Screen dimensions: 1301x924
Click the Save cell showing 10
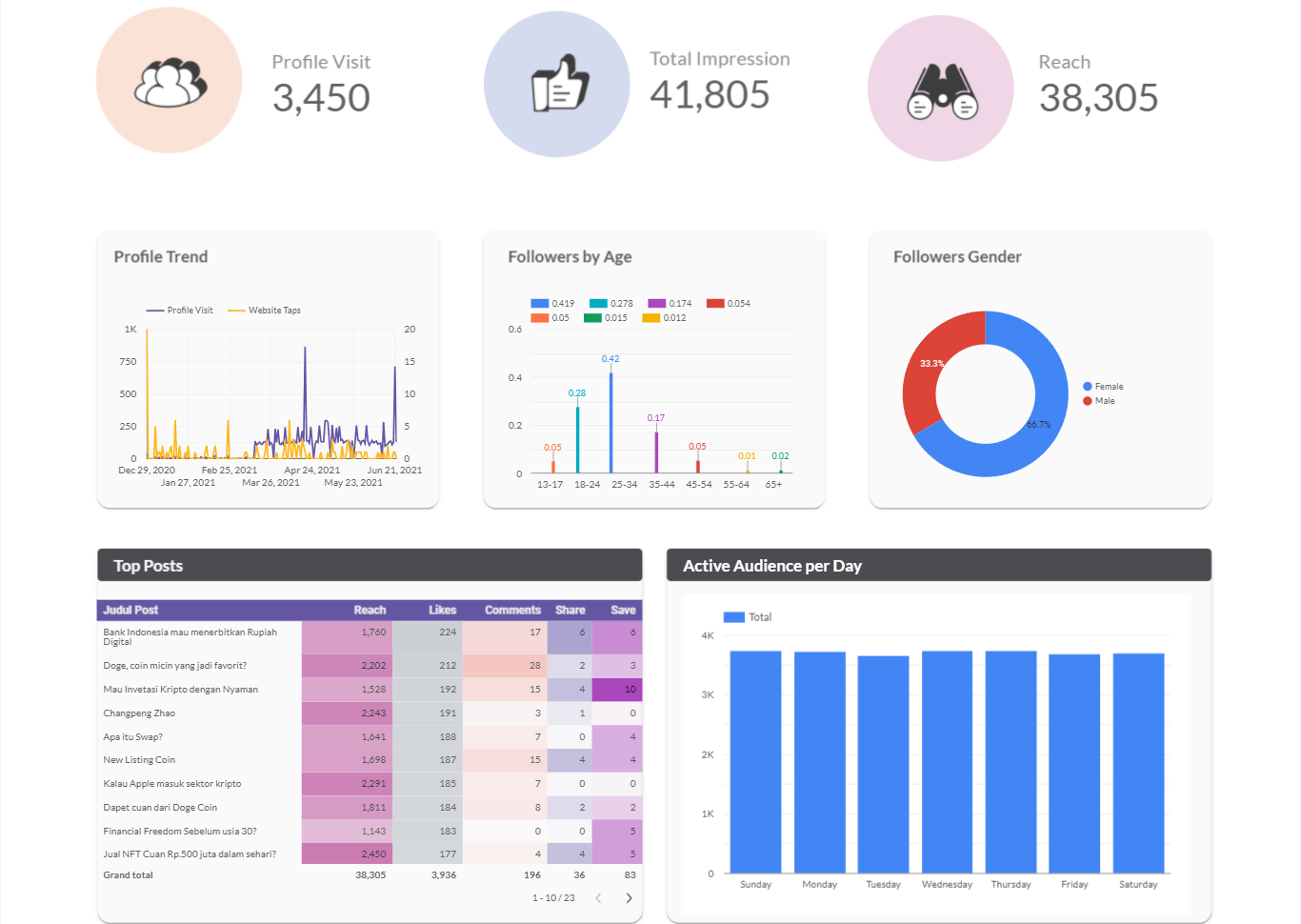616,690
